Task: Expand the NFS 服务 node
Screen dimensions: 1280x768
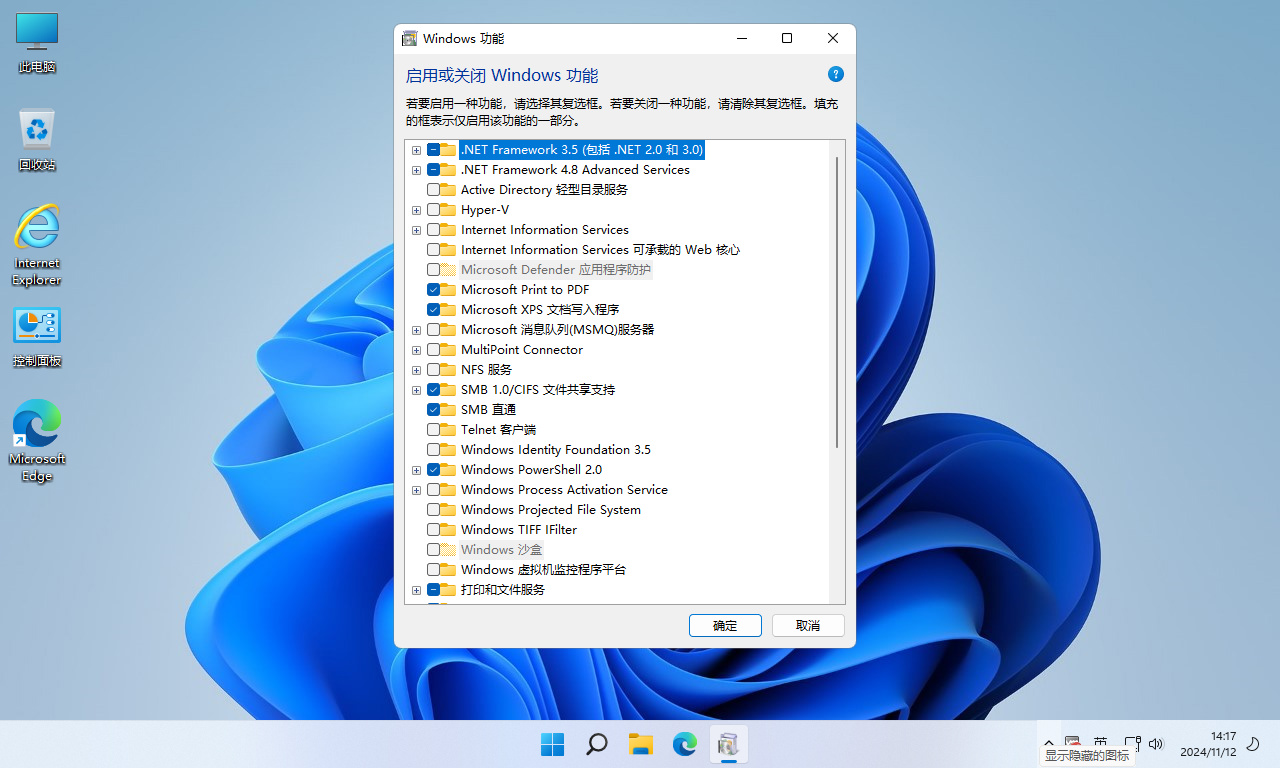Action: pos(416,370)
